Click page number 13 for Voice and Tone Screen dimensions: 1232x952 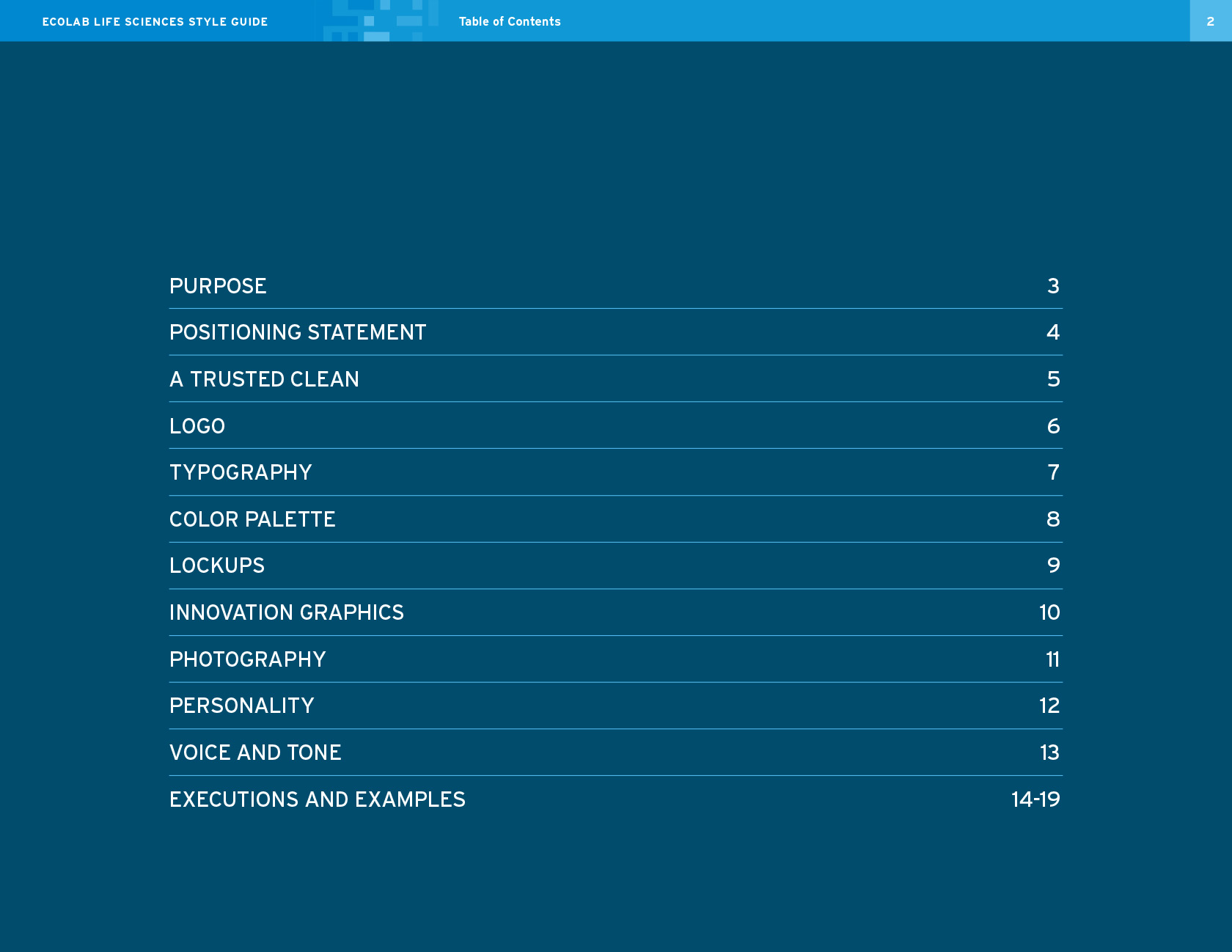tap(1049, 753)
